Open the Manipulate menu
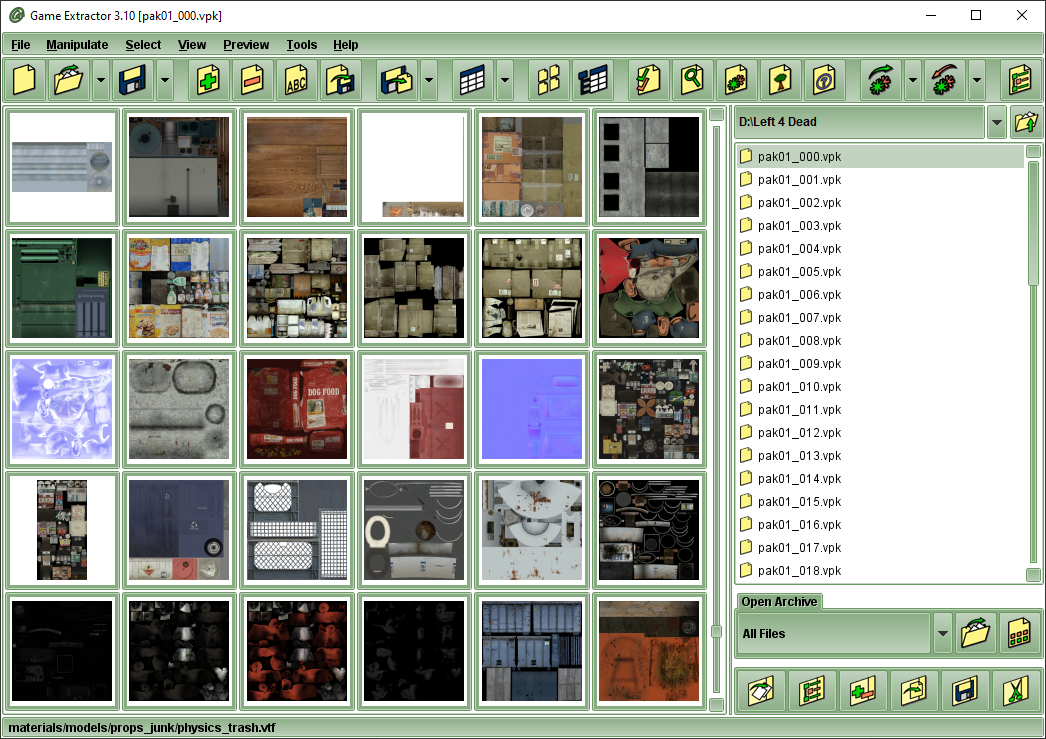The height and width of the screenshot is (739, 1046). click(x=77, y=45)
